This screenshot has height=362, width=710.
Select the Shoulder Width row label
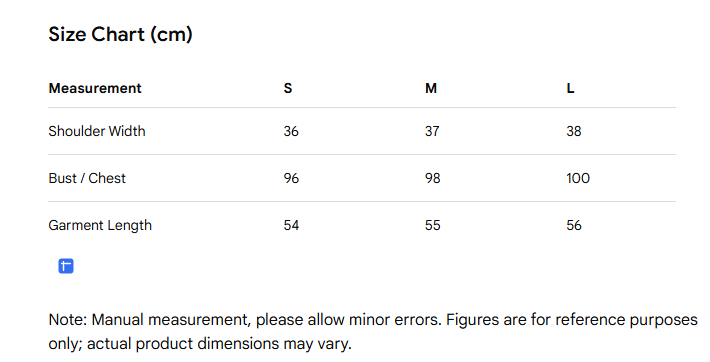(97, 131)
